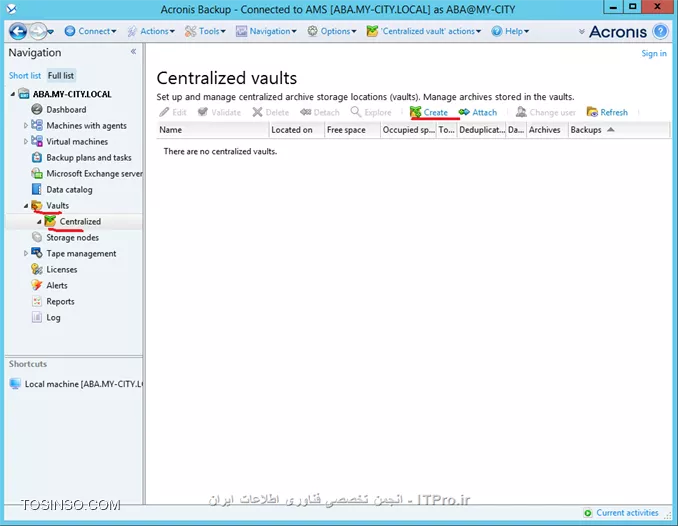Sort by Backups column header
The height and width of the screenshot is (526, 678).
[619, 130]
